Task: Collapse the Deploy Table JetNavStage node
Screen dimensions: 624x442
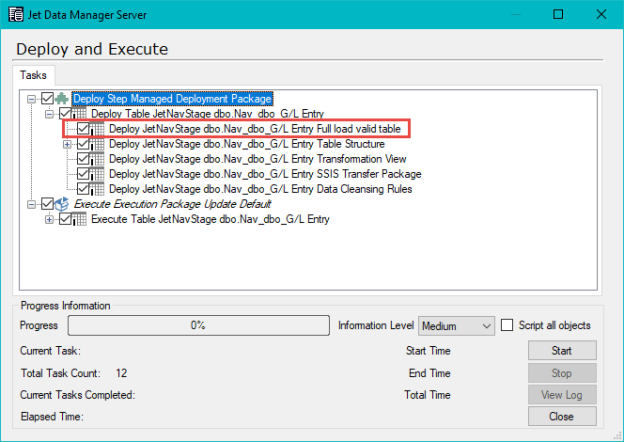Action: pyautogui.click(x=49, y=114)
